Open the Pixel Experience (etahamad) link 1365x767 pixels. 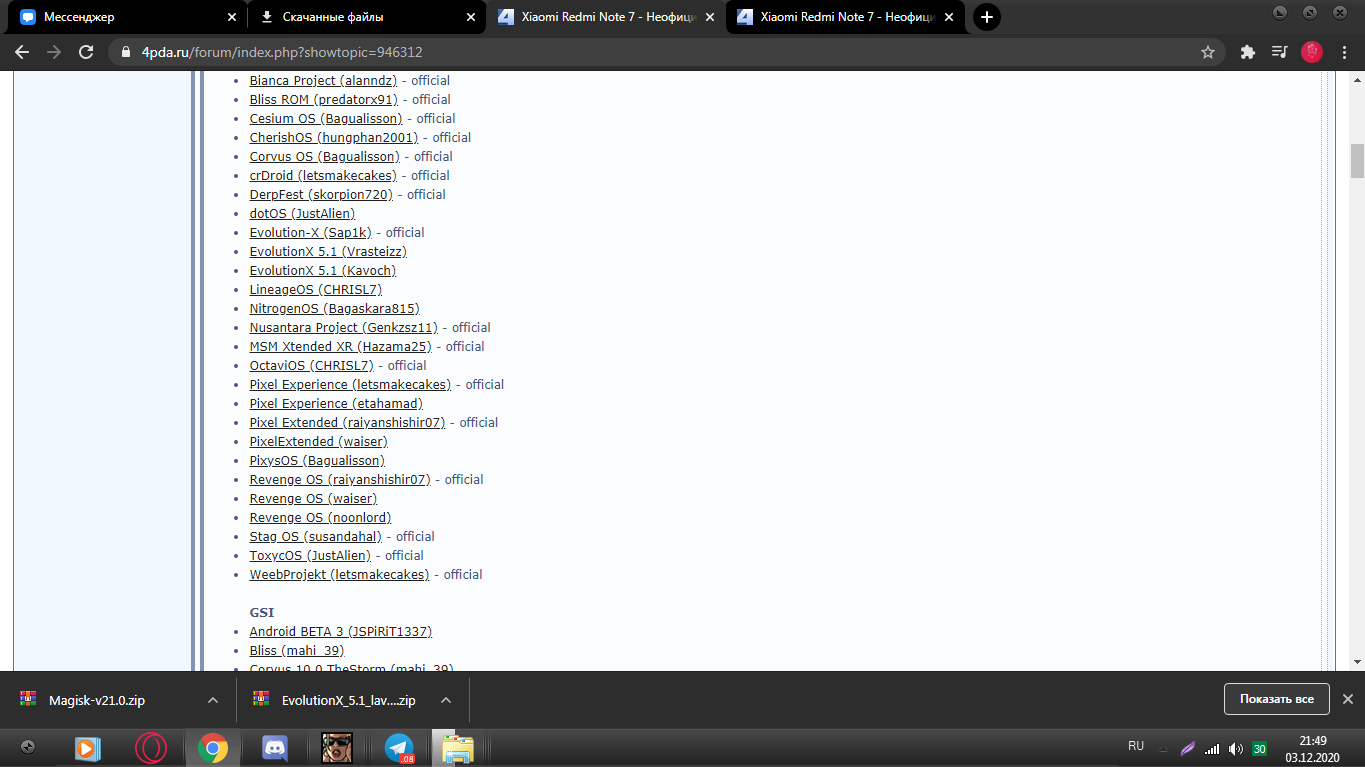coord(336,404)
